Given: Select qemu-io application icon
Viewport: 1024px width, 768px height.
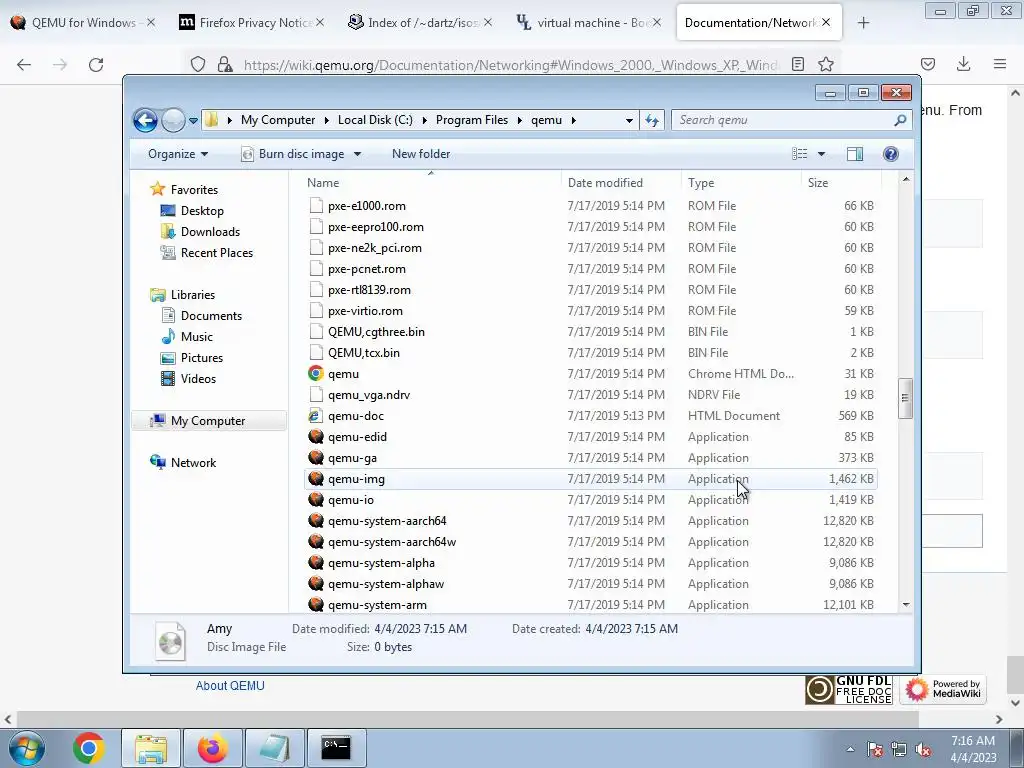Looking at the screenshot, I should (x=316, y=500).
